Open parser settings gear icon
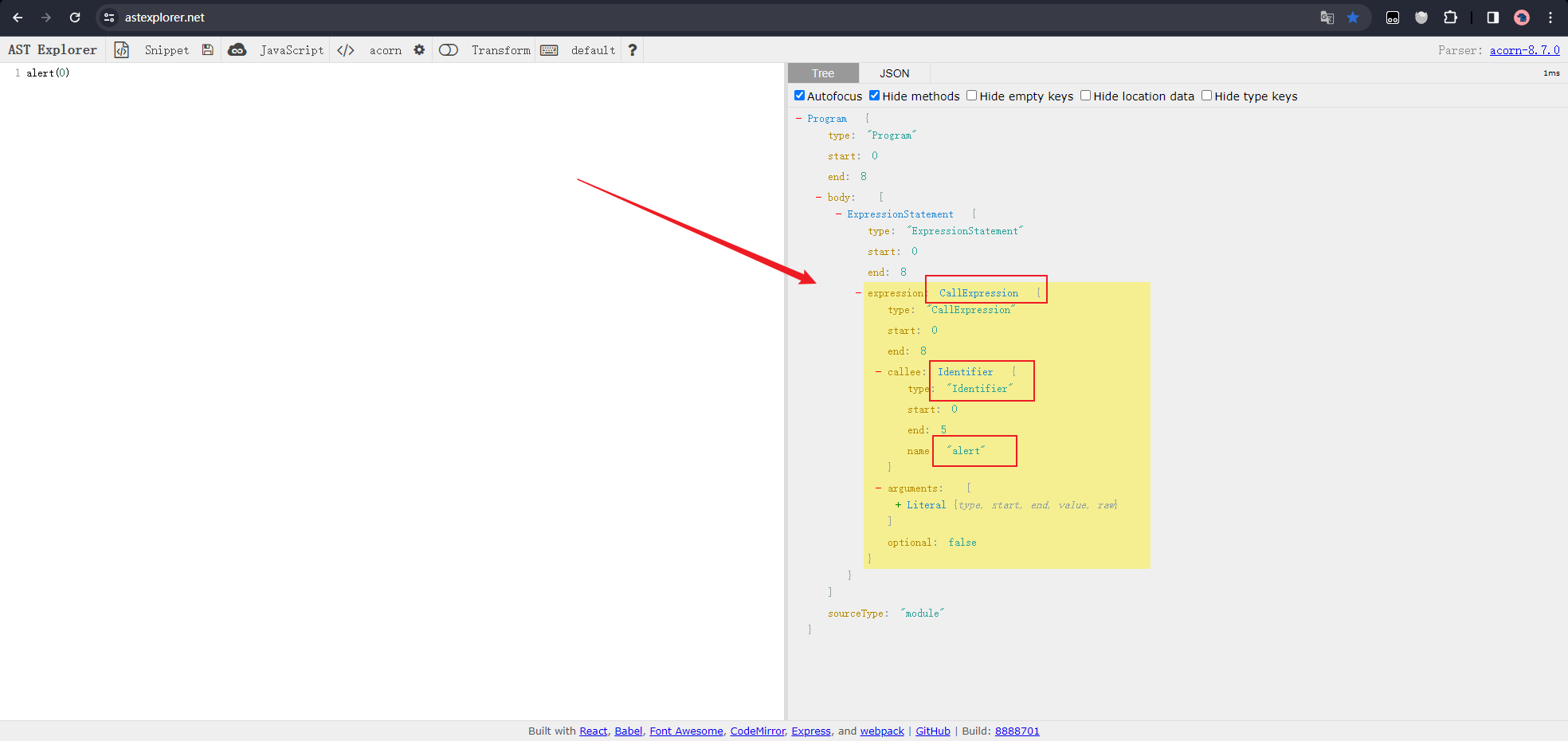 419,50
